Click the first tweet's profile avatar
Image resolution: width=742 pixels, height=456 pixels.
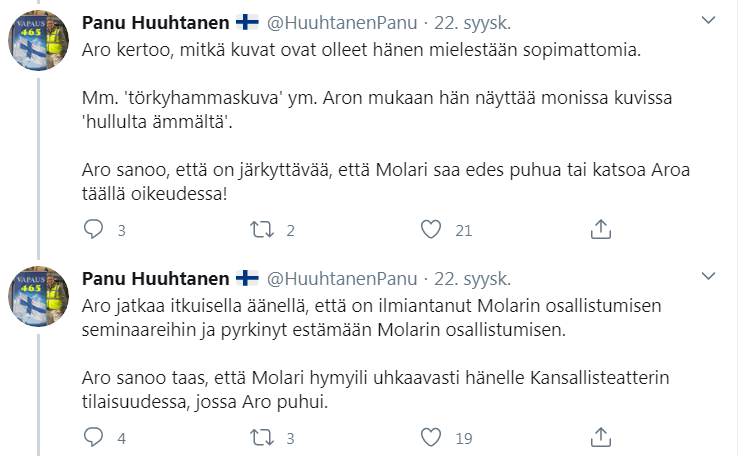[x=39, y=43]
